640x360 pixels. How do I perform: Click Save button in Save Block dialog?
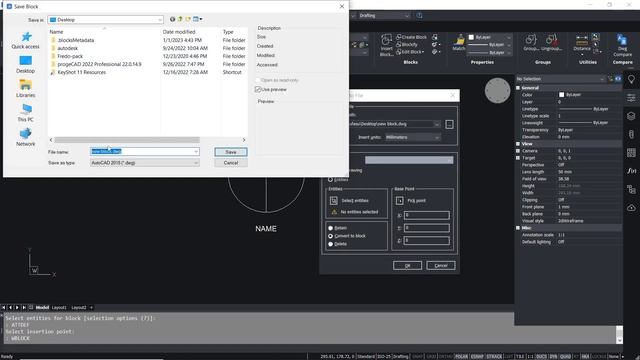pyautogui.click(x=231, y=152)
